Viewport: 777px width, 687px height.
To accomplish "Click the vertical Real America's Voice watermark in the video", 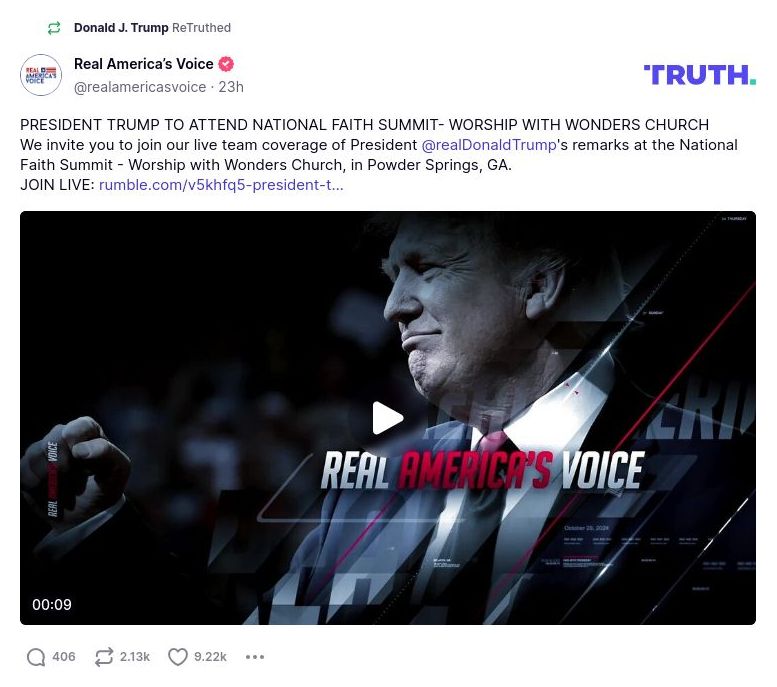I will click(53, 479).
